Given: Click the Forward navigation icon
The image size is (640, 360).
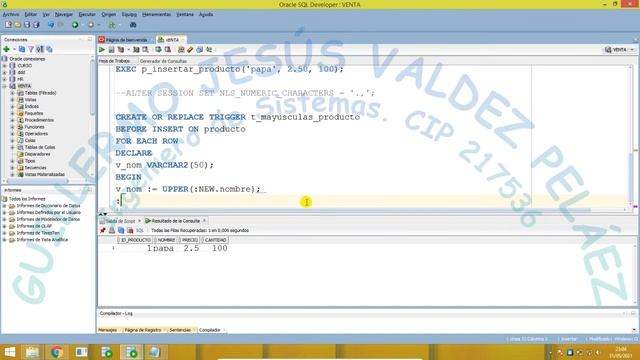Looking at the screenshot, I should [x=91, y=25].
